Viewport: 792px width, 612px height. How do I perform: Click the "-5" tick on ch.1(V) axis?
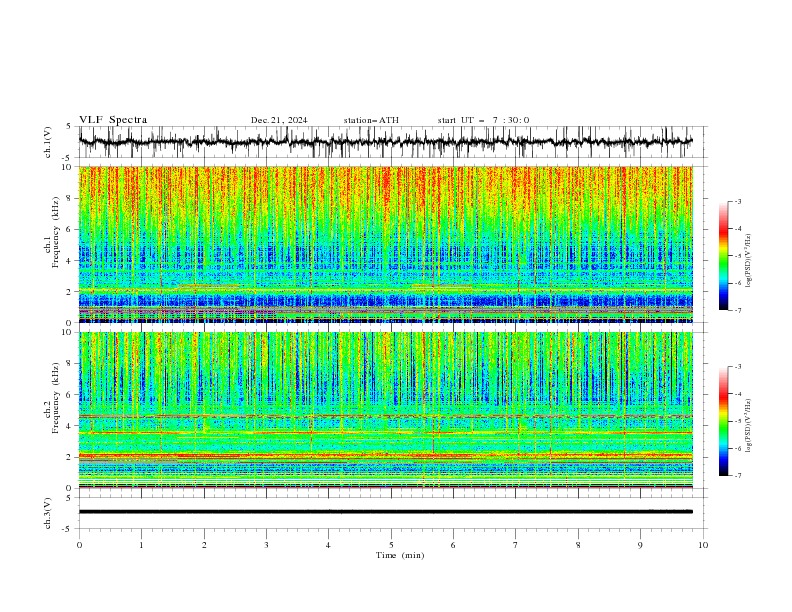coord(68,158)
